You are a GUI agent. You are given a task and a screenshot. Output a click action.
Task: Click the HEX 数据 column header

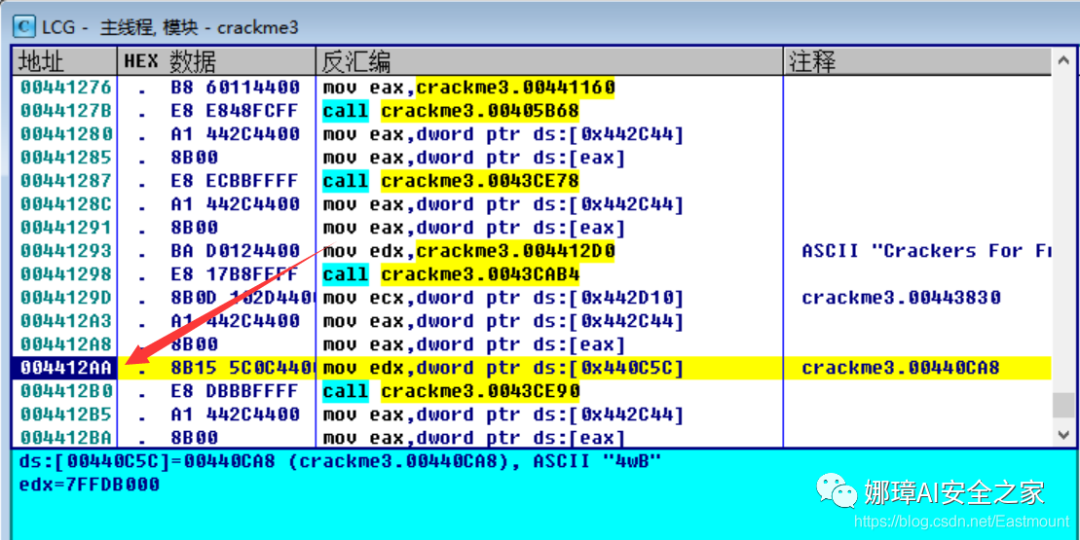click(x=216, y=62)
